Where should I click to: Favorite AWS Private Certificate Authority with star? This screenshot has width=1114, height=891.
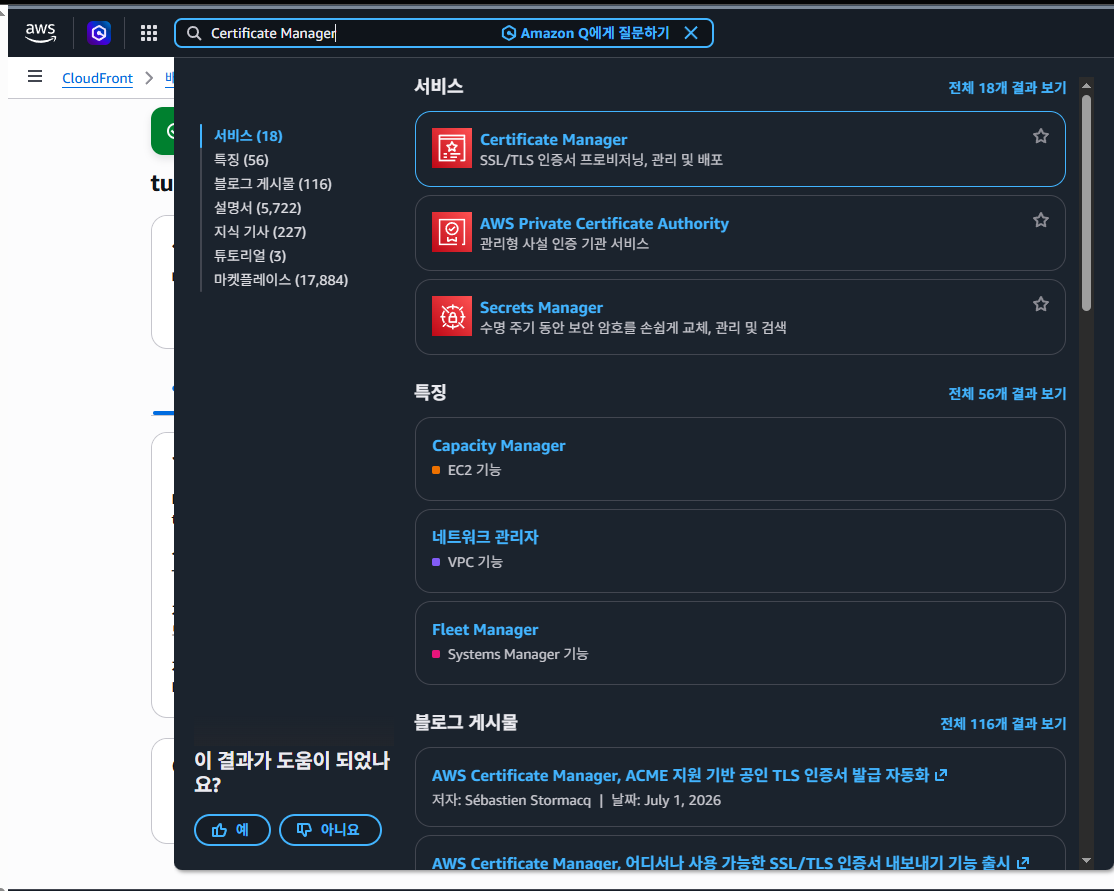coord(1041,220)
